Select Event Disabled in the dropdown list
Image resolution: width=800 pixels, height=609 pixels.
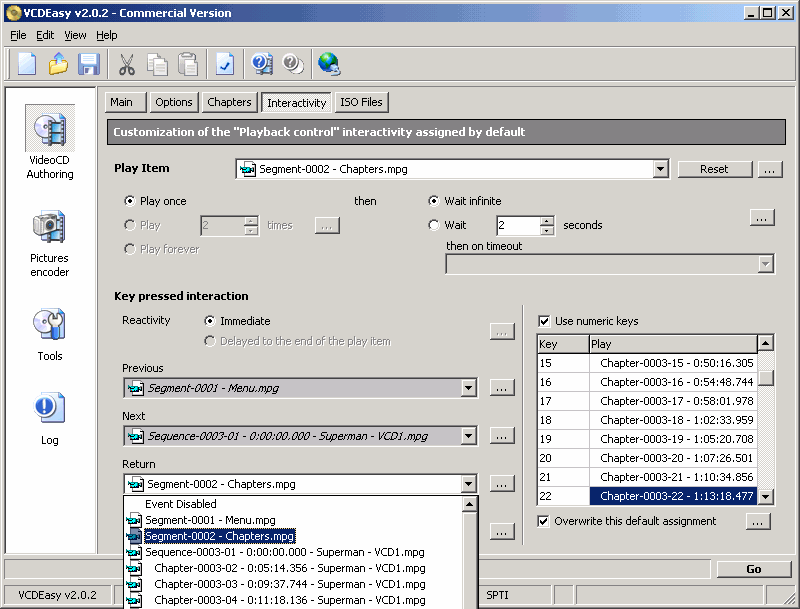(x=180, y=504)
